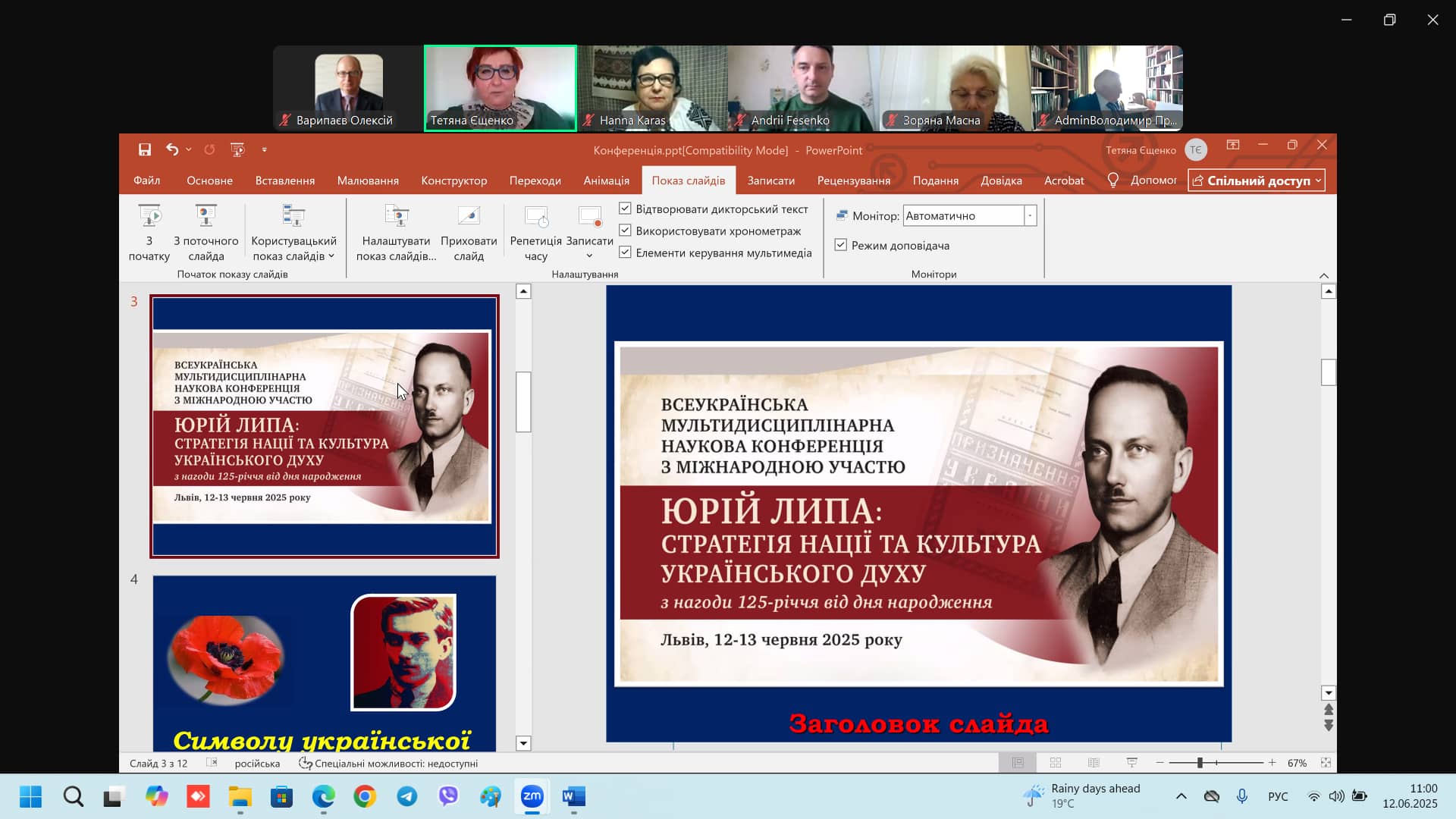This screenshot has height=819, width=1456.
Task: Click the Redo icon in quick access
Action: click(x=209, y=149)
